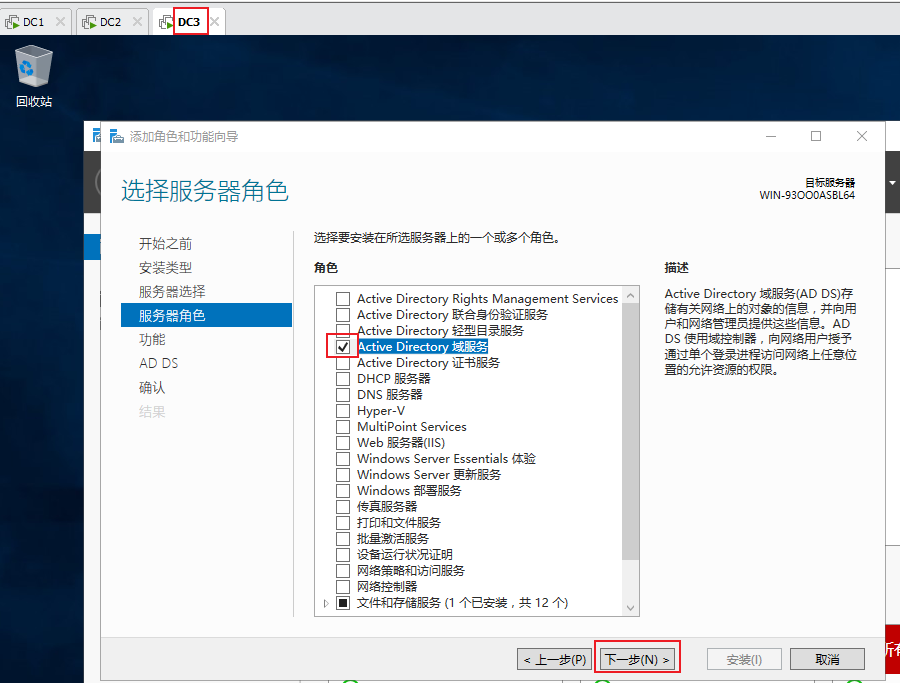Screen dimensions: 900x683
Task: Check Windows Server 更新服务
Action: (343, 475)
